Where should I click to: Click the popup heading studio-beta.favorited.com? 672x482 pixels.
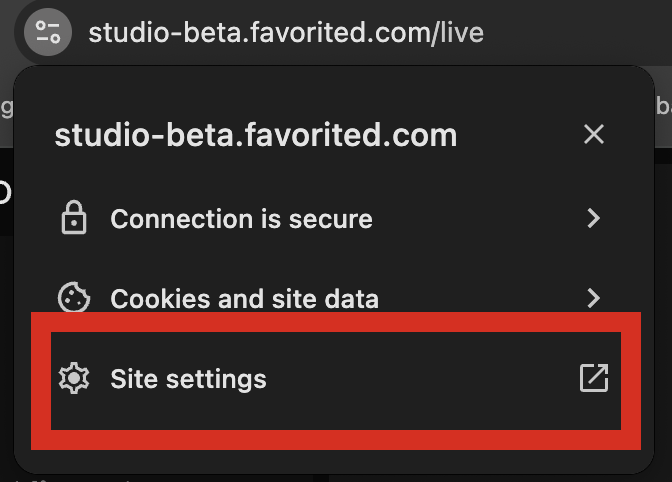[x=255, y=135]
